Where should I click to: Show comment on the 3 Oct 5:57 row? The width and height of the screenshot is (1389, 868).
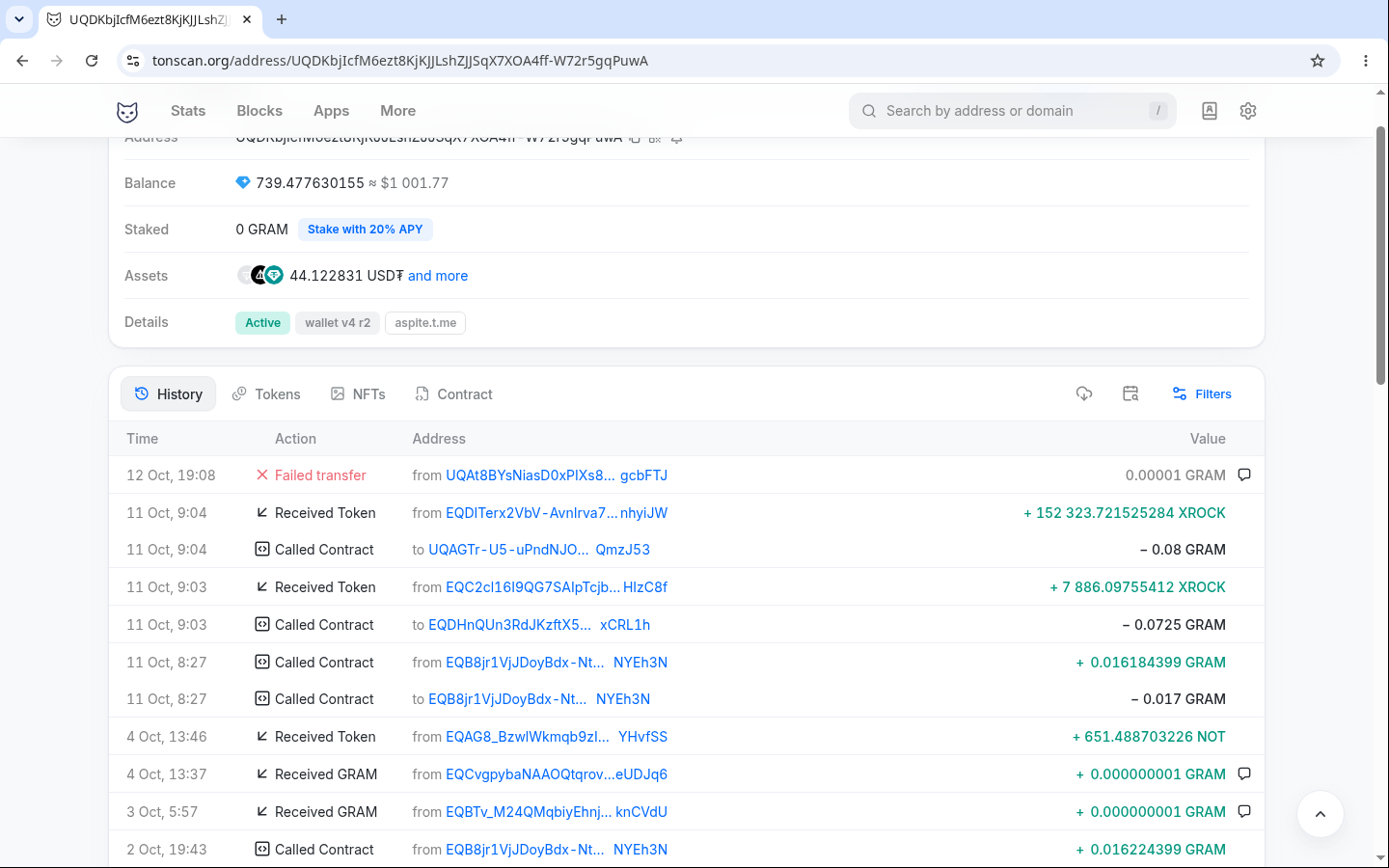(x=1244, y=811)
